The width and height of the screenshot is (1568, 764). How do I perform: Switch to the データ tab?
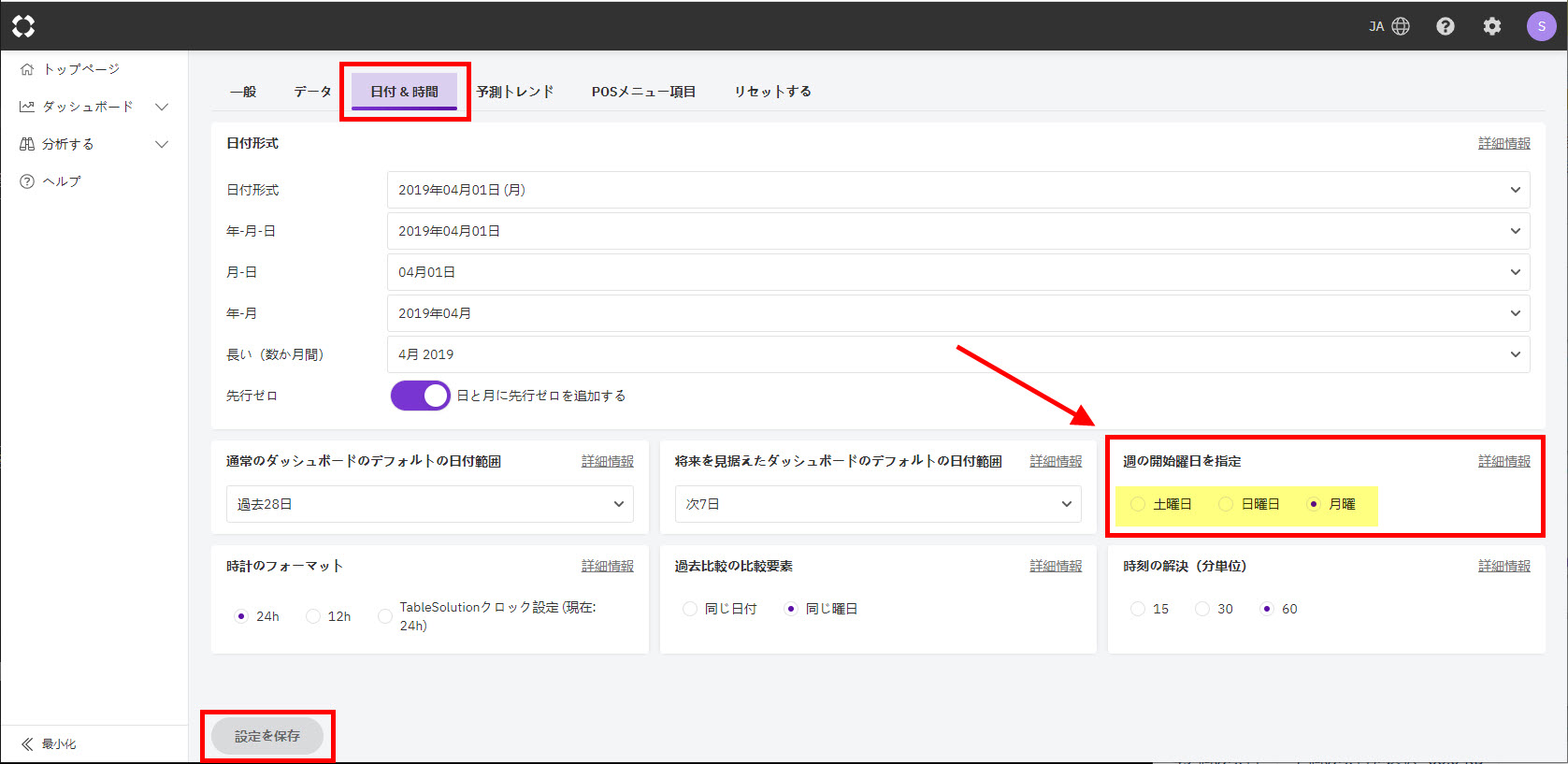pyautogui.click(x=312, y=92)
